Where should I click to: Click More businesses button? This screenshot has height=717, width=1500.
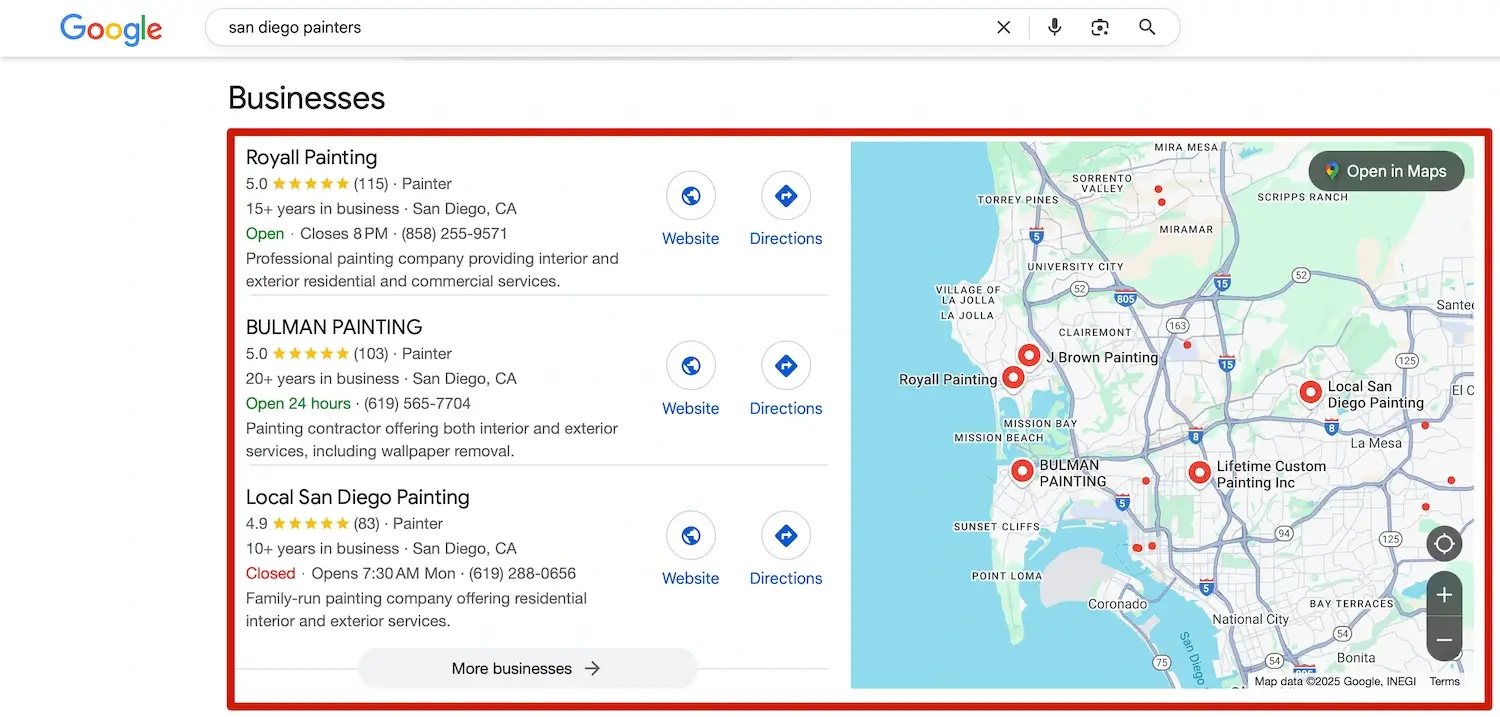(527, 668)
